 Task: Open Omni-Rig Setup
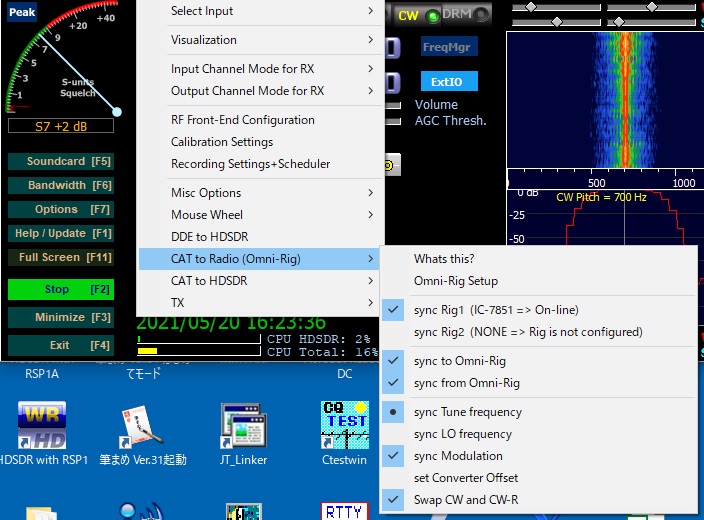(539, 281)
